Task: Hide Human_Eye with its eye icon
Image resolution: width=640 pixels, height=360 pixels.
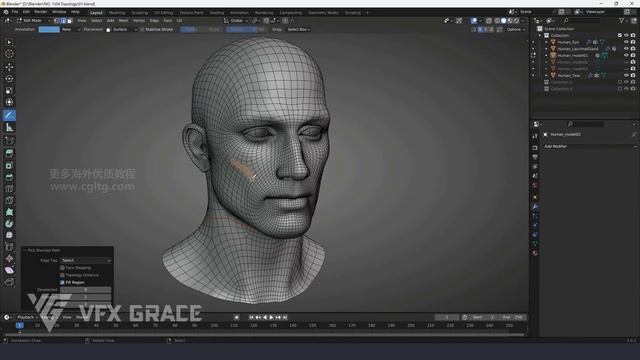Action: coord(626,42)
